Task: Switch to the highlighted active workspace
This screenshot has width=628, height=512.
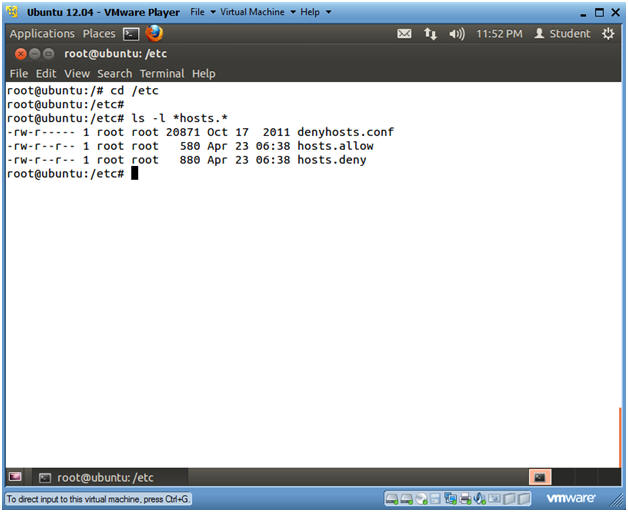Action: 540,477
